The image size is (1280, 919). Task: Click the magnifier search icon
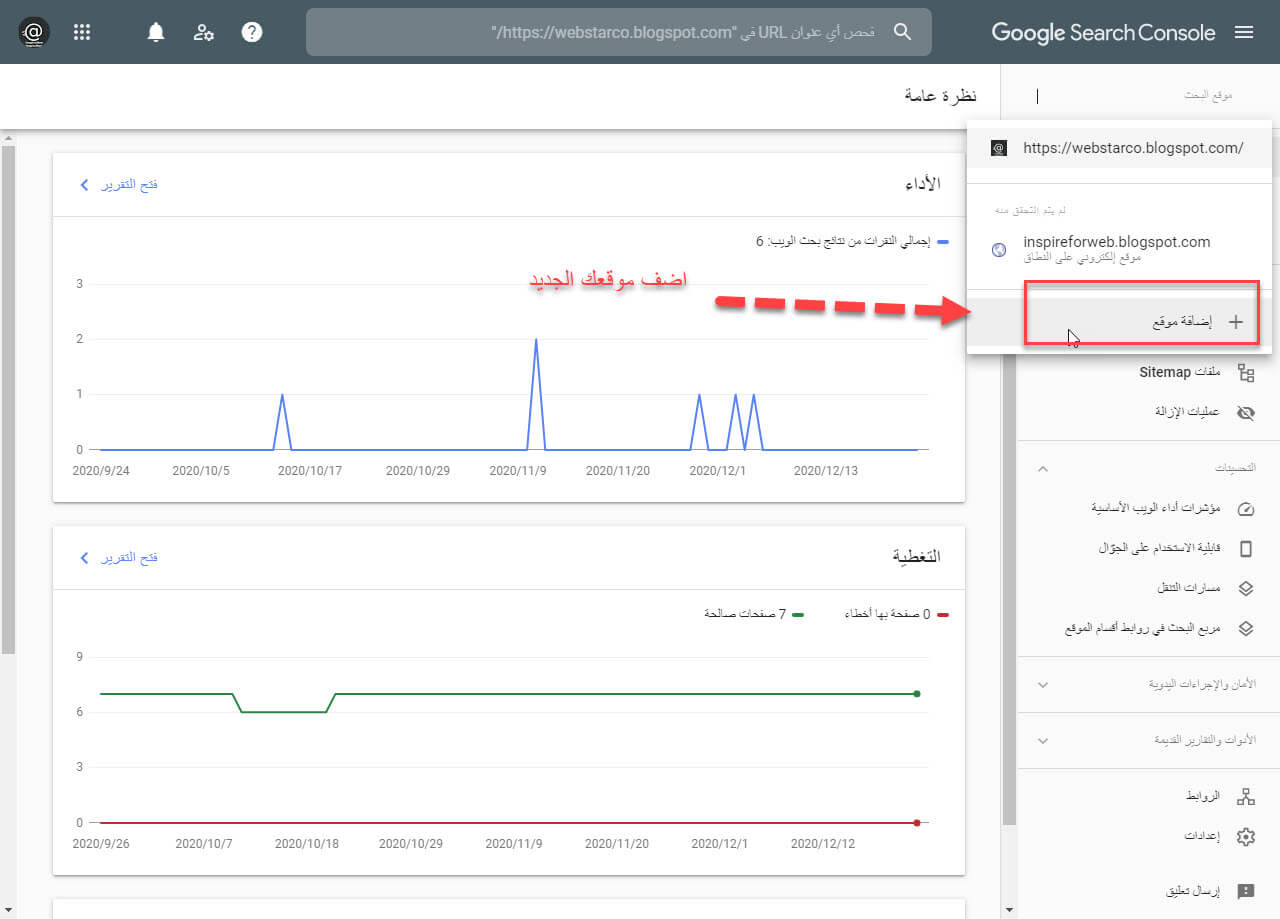click(x=902, y=32)
